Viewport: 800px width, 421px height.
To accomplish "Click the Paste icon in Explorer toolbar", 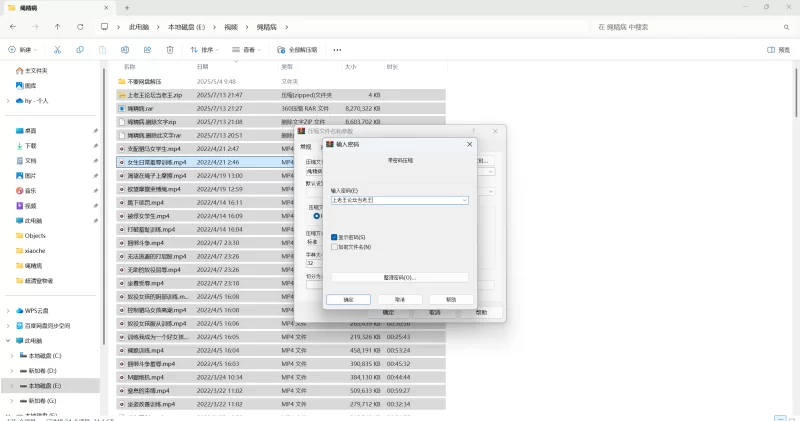I will [x=103, y=50].
